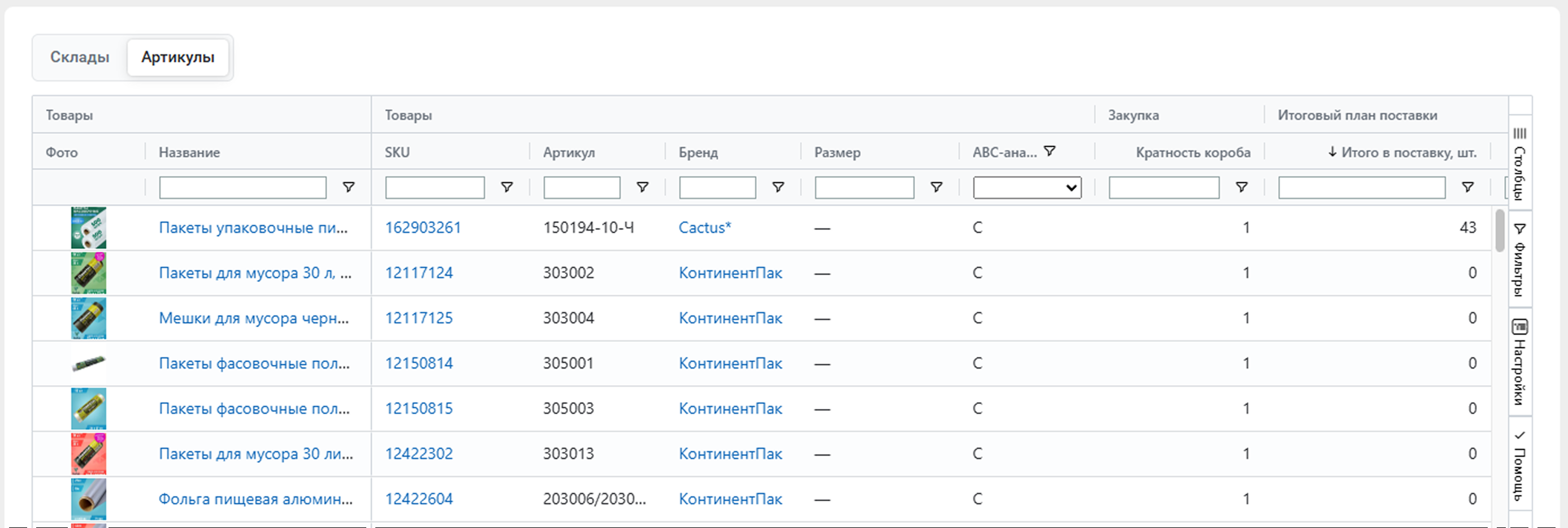Viewport: 1568px width, 528px height.
Task: Click the filter icon beside Название input
Action: 348,187
